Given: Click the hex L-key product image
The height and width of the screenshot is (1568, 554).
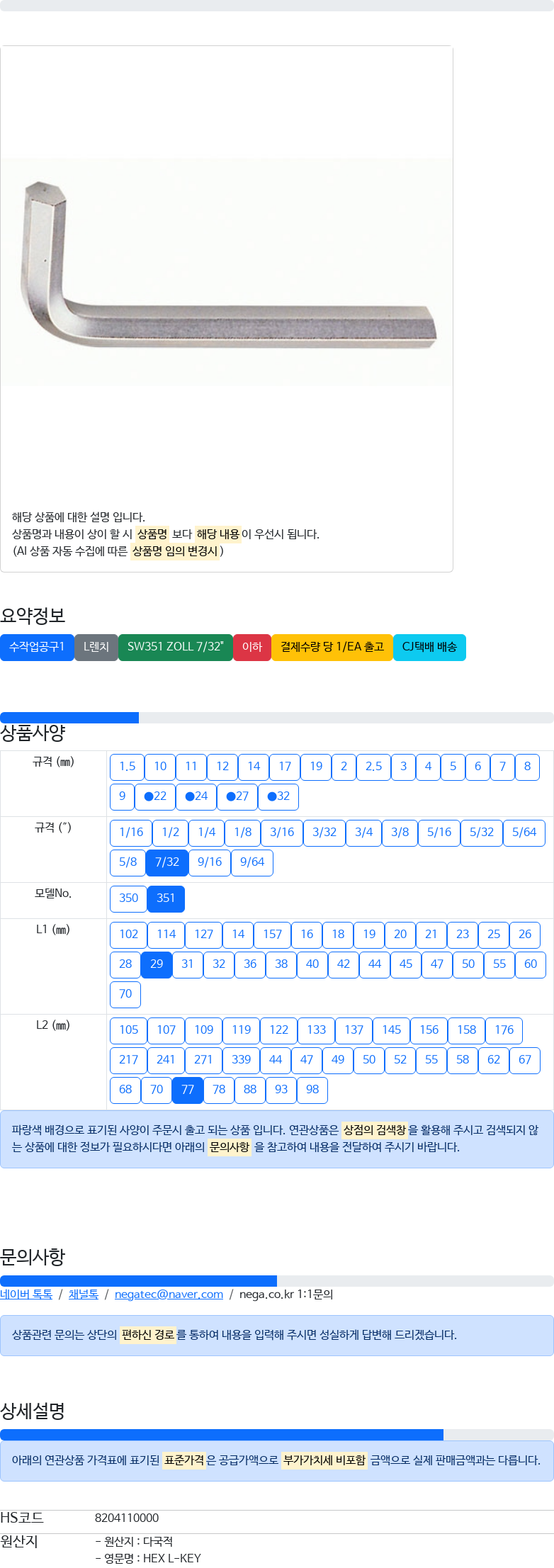Looking at the screenshot, I should point(227,271).
